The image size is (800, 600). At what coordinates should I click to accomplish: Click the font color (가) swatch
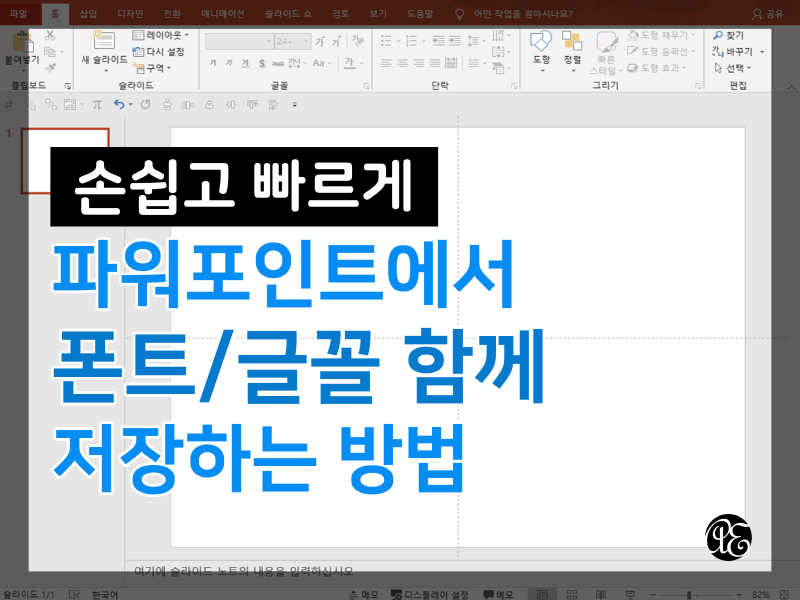pos(349,63)
